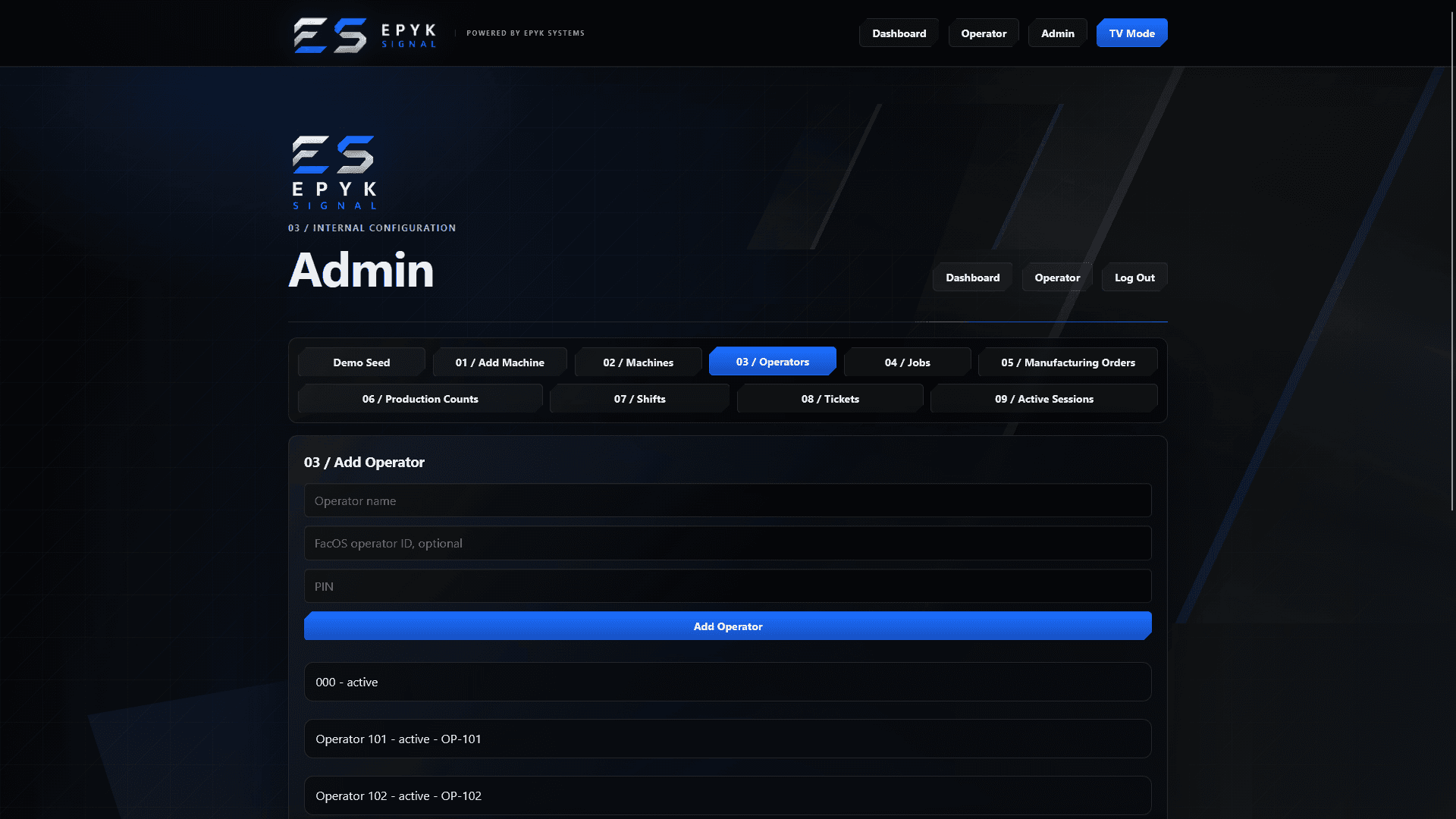Open Operator from the top navigation bar

pyautogui.click(x=984, y=33)
